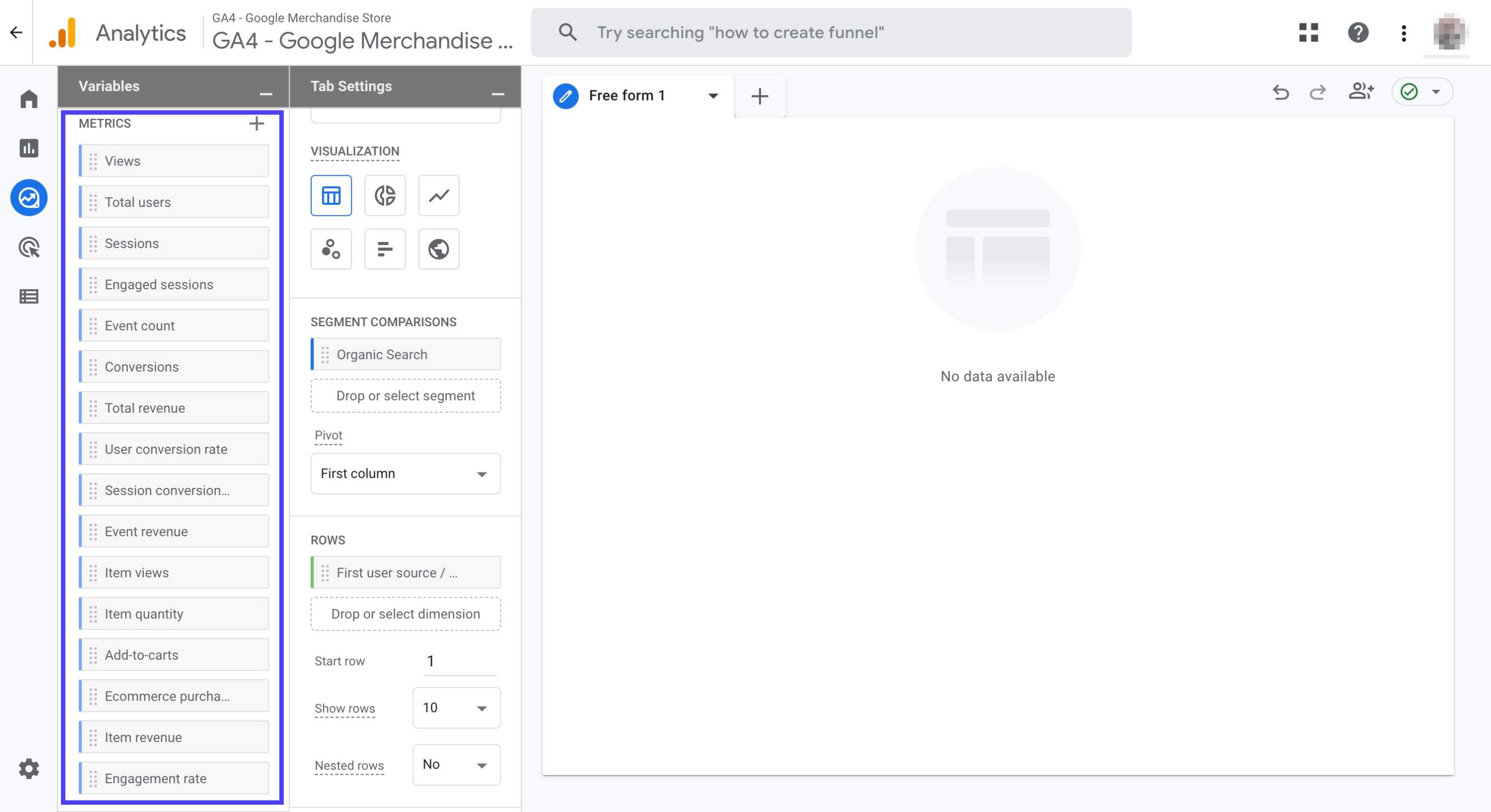The width and height of the screenshot is (1491, 812).
Task: Select the Item quantity metric
Action: 174,613
